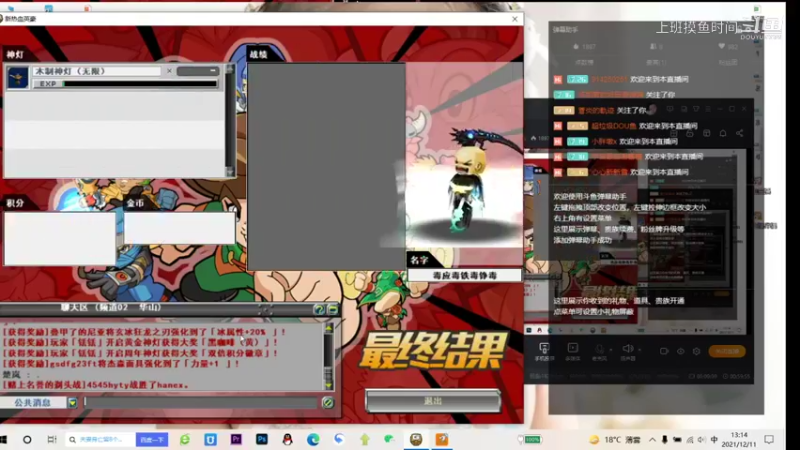Click the magic lamp icon in 神灯 panel
800x450 pixels.
pos(17,78)
